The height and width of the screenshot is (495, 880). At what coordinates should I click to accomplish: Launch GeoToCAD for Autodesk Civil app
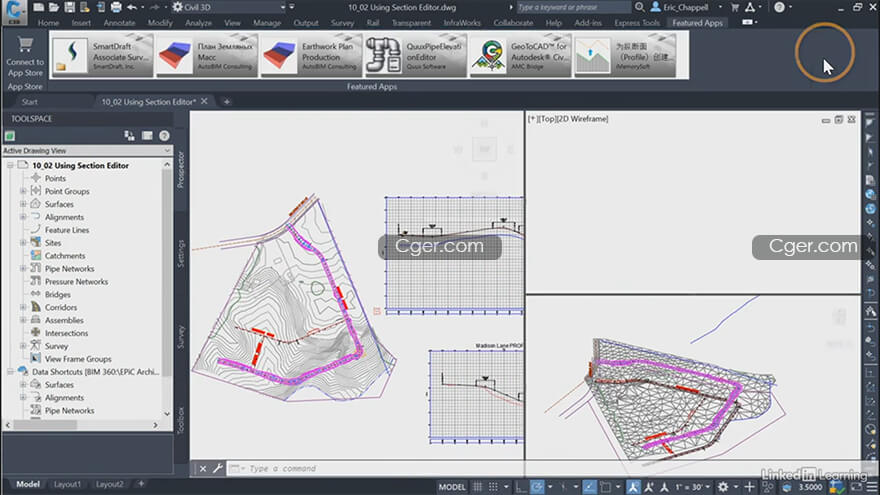[x=520, y=55]
